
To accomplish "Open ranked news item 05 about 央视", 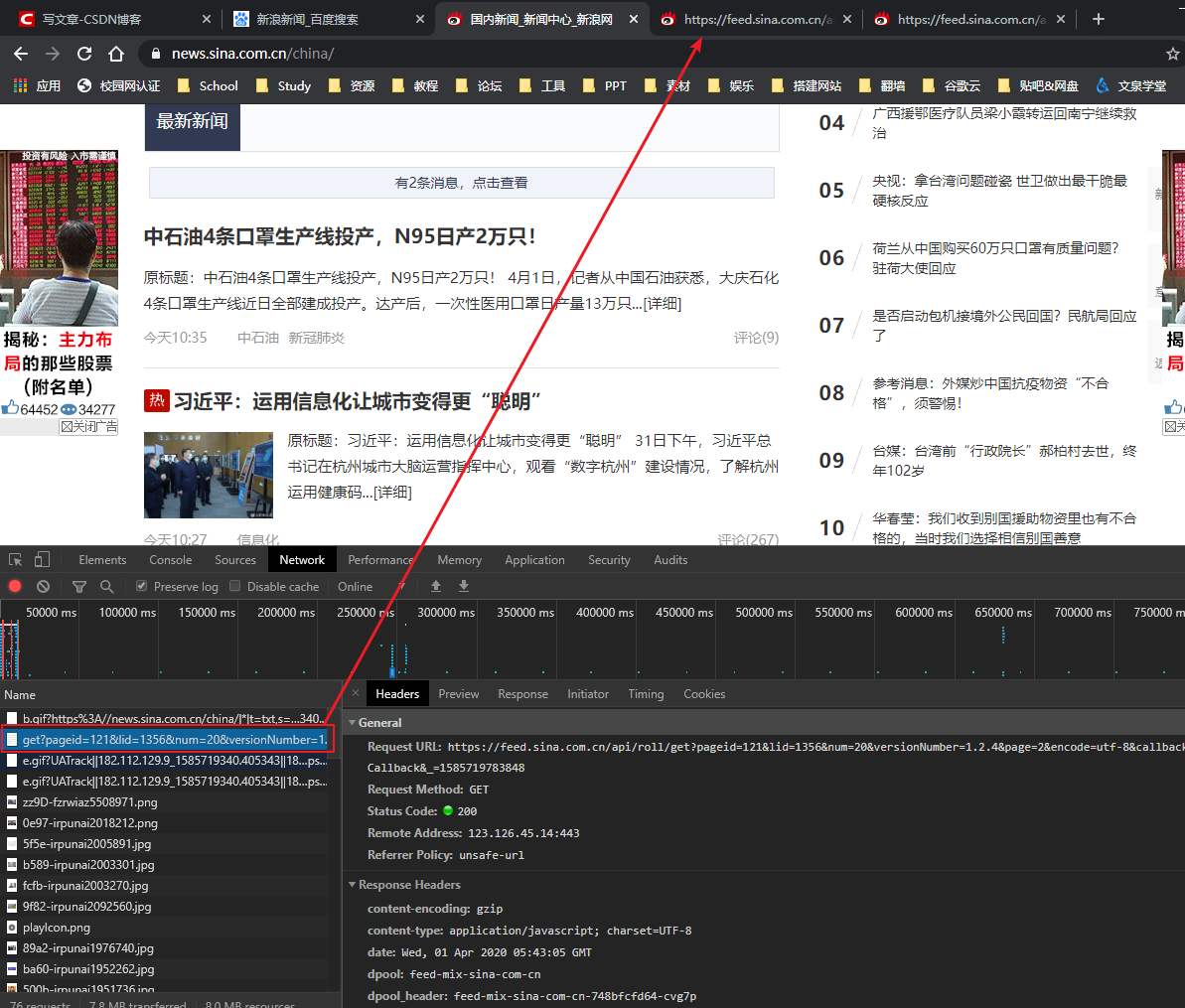I will [x=999, y=191].
